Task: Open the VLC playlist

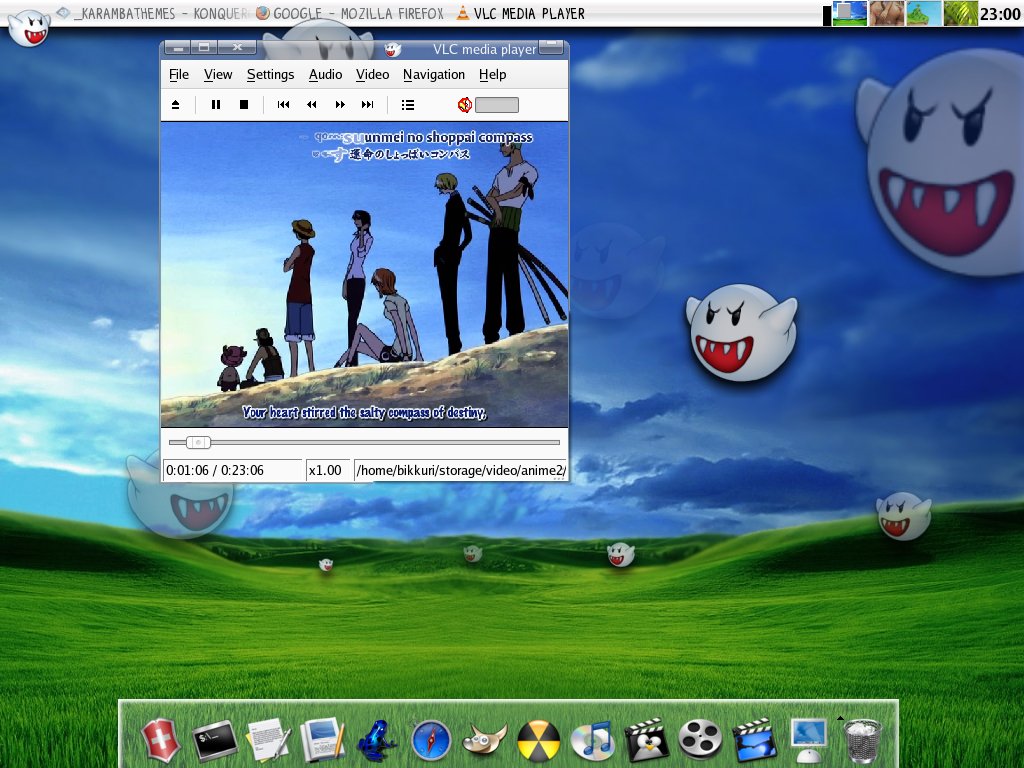Action: point(408,104)
